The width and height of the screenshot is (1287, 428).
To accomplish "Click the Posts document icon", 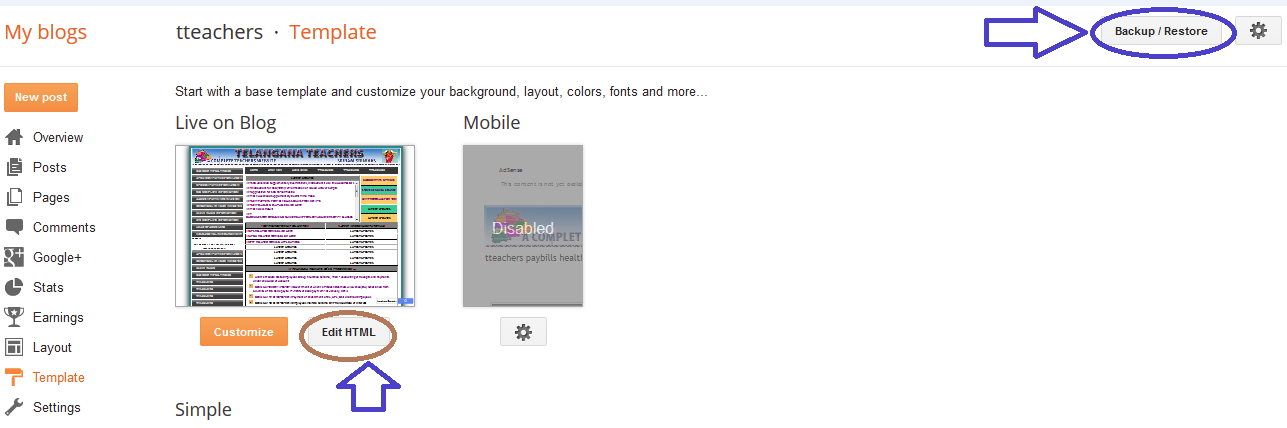I will point(14,167).
